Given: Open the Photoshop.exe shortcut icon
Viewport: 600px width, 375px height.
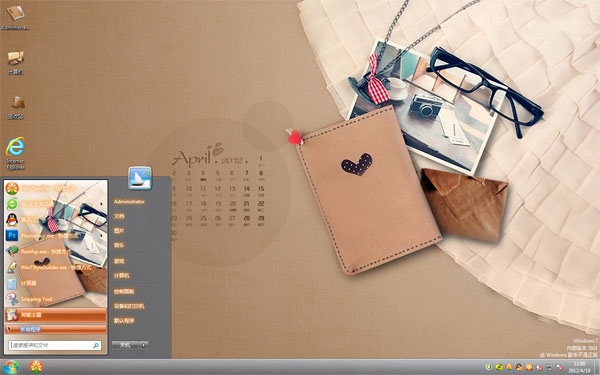Looking at the screenshot, I should [x=12, y=235].
